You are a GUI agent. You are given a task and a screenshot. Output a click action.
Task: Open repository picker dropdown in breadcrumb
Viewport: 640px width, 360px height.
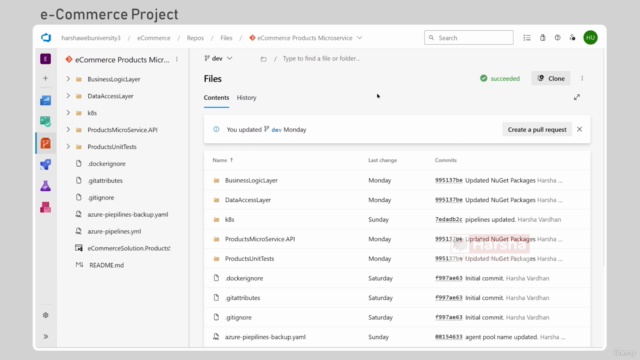pos(359,38)
